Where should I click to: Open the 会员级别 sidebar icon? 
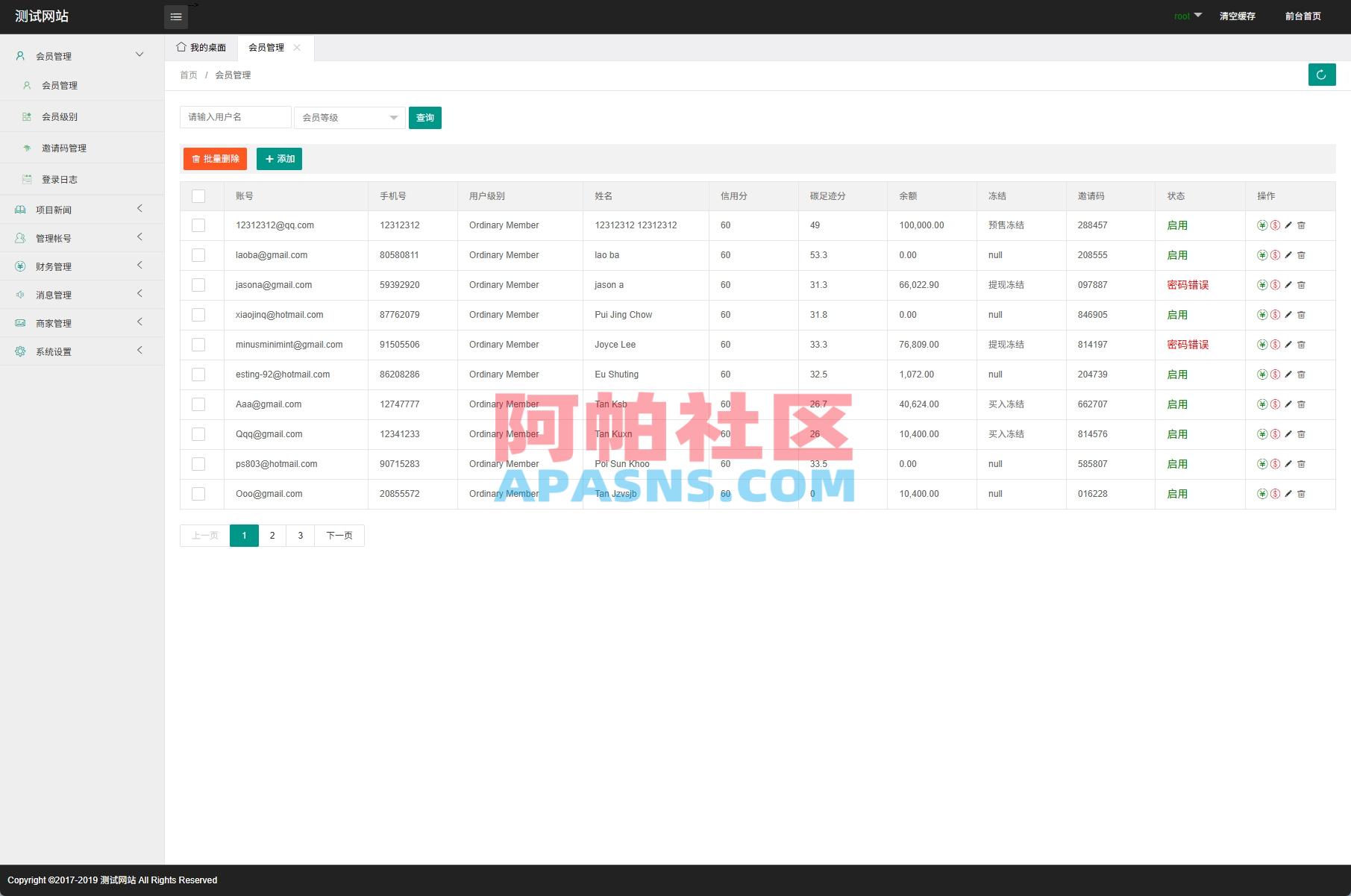pyautogui.click(x=27, y=116)
